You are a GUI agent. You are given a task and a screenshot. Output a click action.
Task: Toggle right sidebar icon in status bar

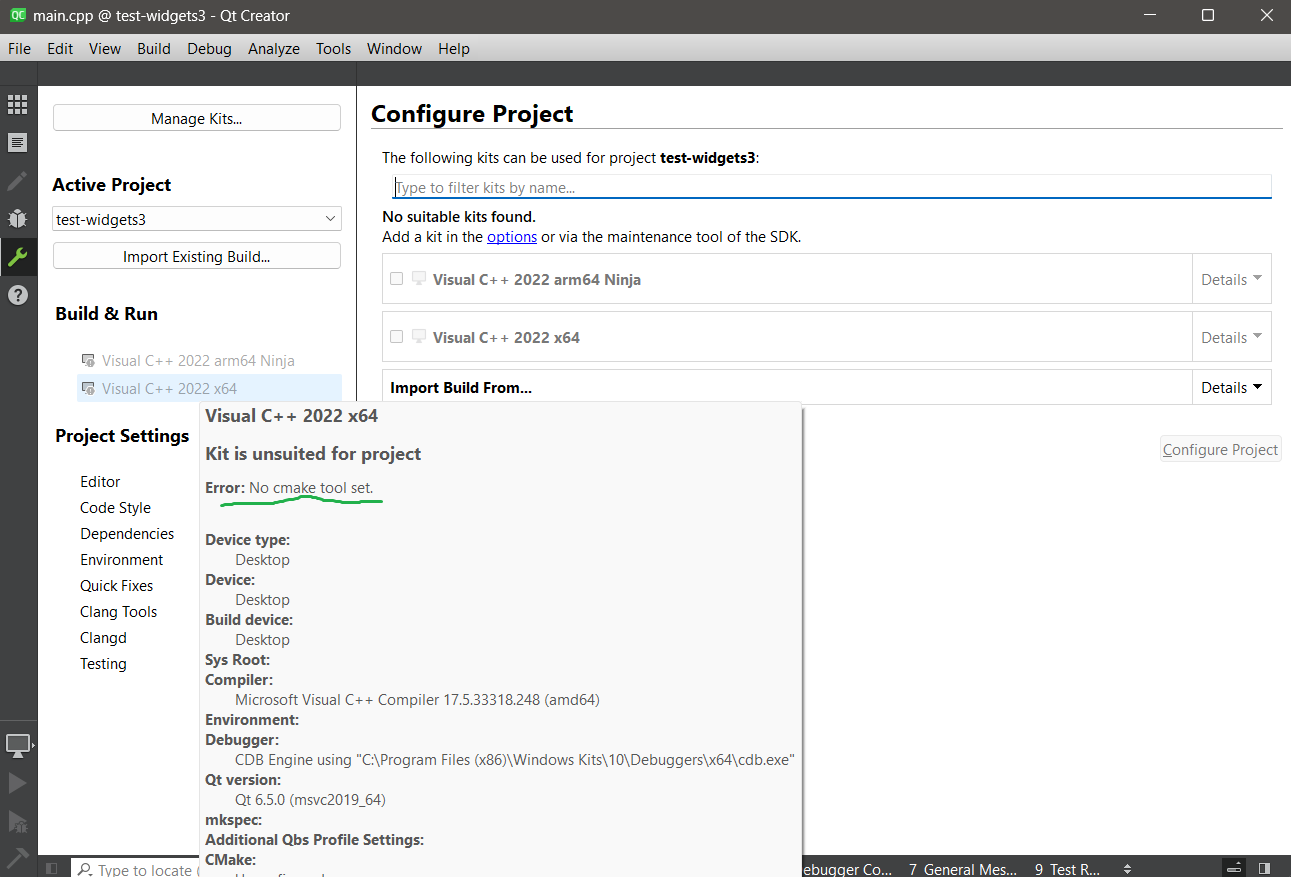point(1265,869)
